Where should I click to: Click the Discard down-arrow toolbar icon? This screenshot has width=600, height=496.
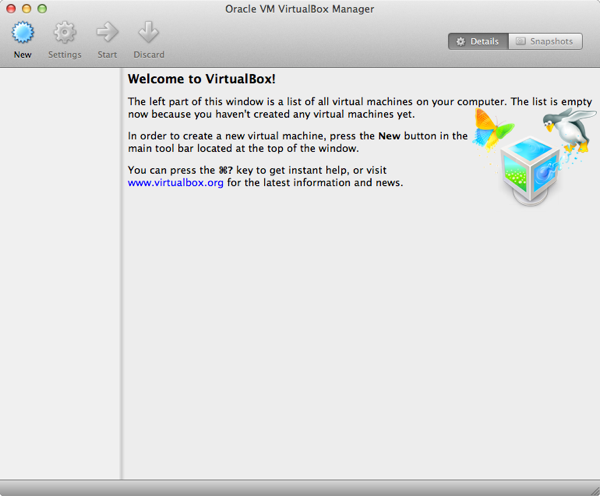[148, 33]
